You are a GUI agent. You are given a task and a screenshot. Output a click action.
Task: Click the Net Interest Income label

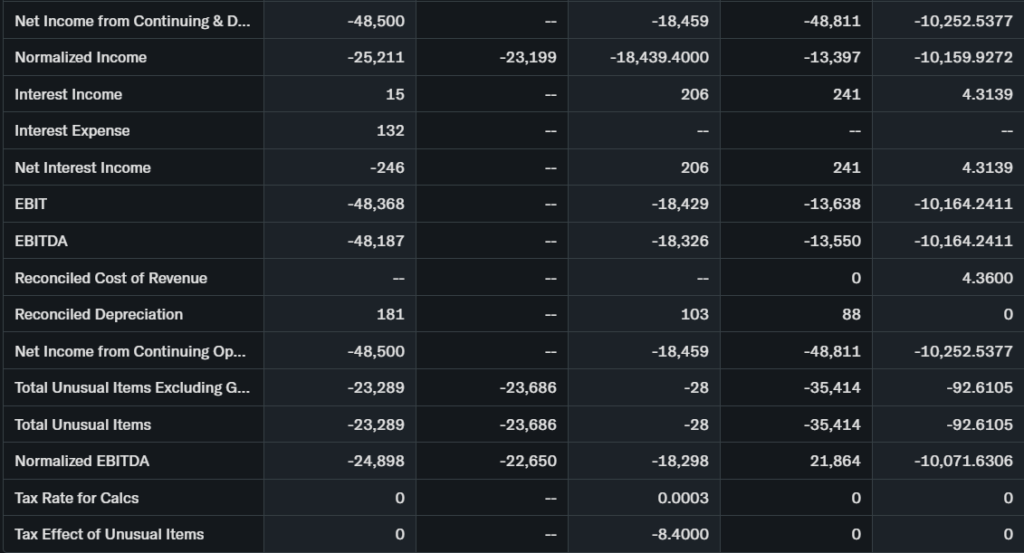click(x=82, y=168)
